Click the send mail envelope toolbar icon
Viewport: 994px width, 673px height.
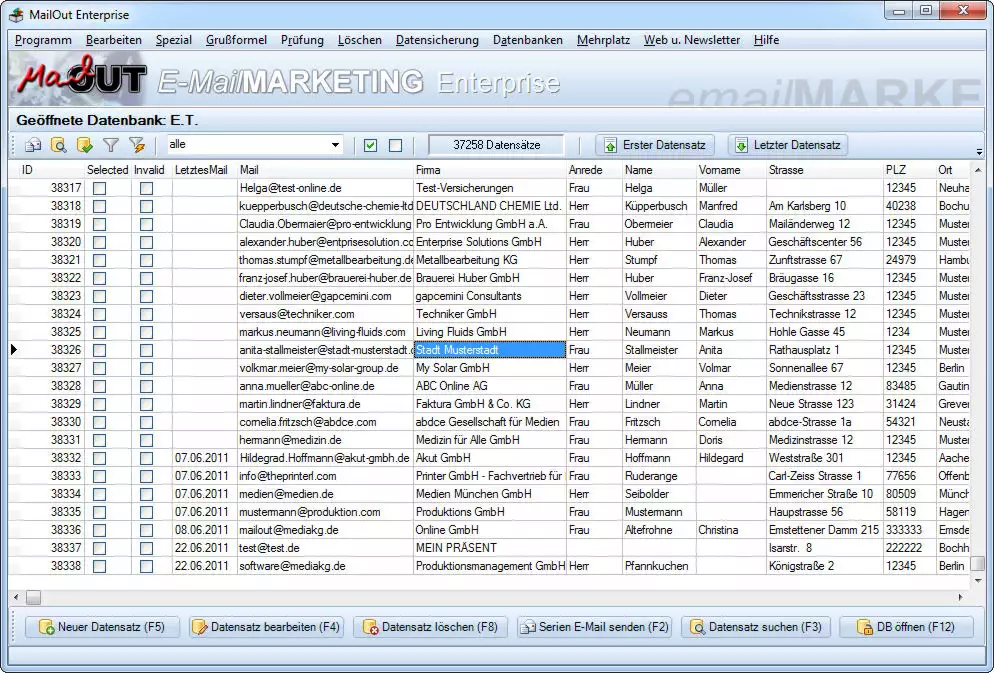point(33,145)
